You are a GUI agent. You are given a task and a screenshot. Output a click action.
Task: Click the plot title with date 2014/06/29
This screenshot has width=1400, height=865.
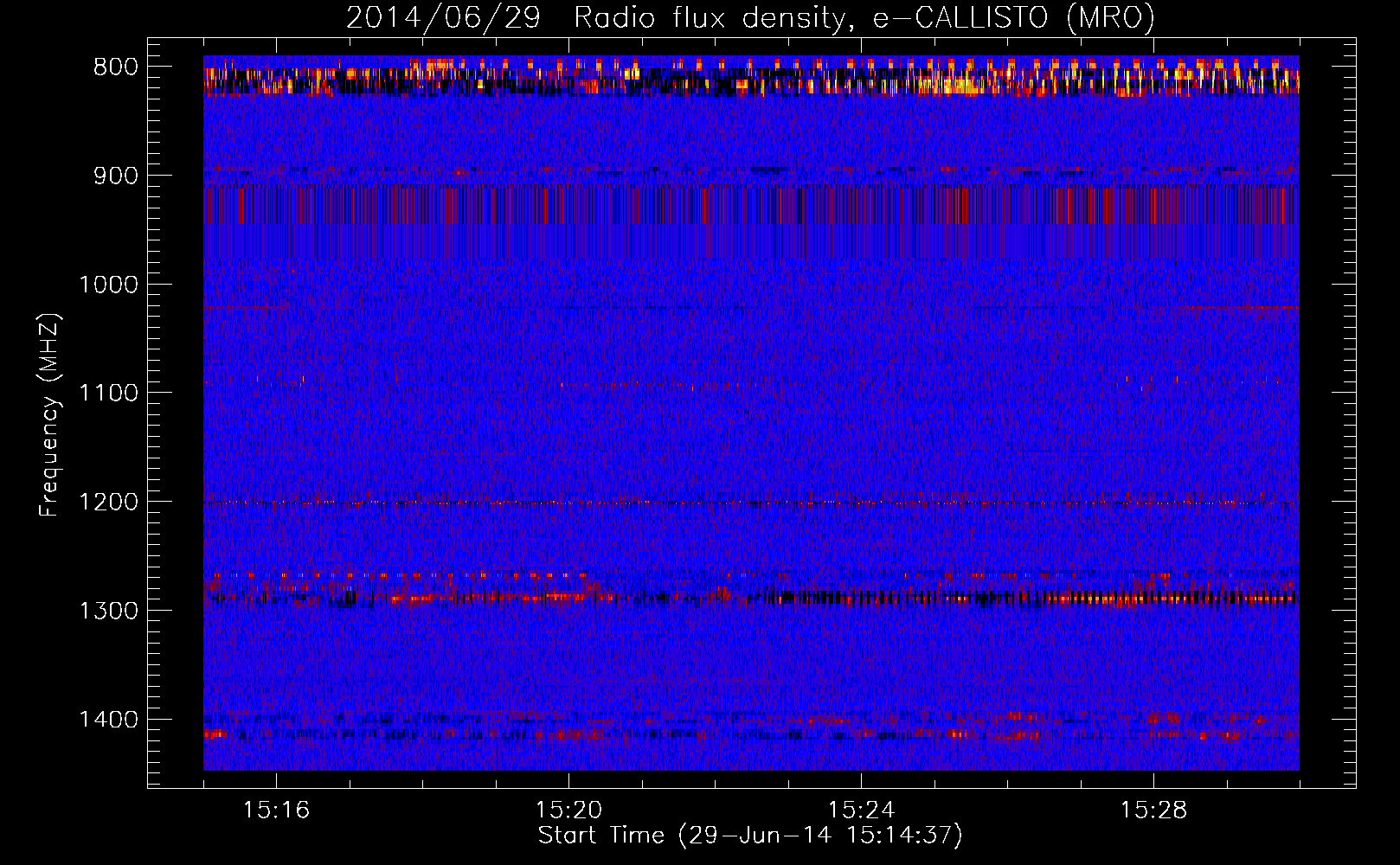click(750, 18)
